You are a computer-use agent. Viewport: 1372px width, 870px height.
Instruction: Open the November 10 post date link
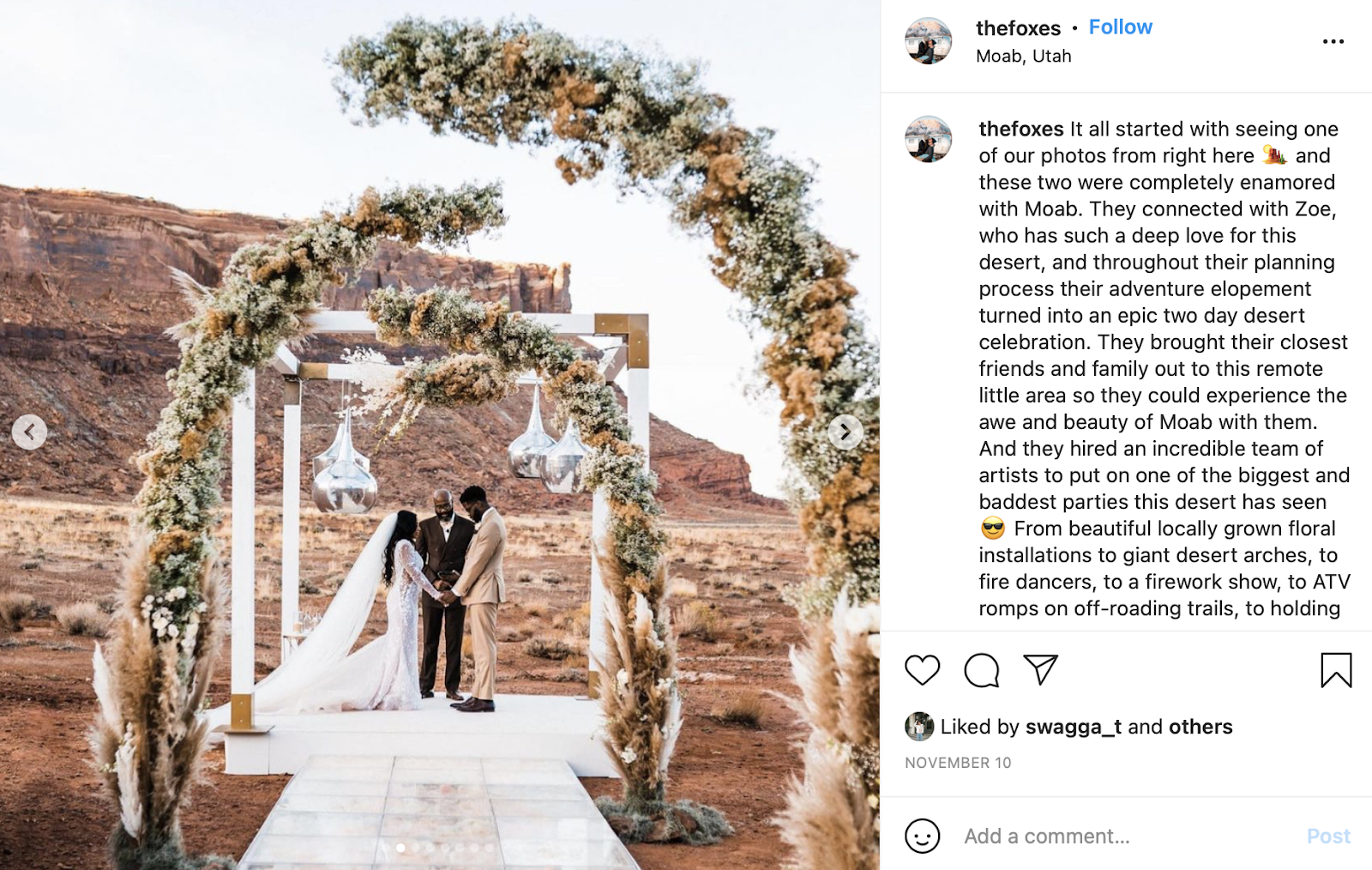point(958,763)
